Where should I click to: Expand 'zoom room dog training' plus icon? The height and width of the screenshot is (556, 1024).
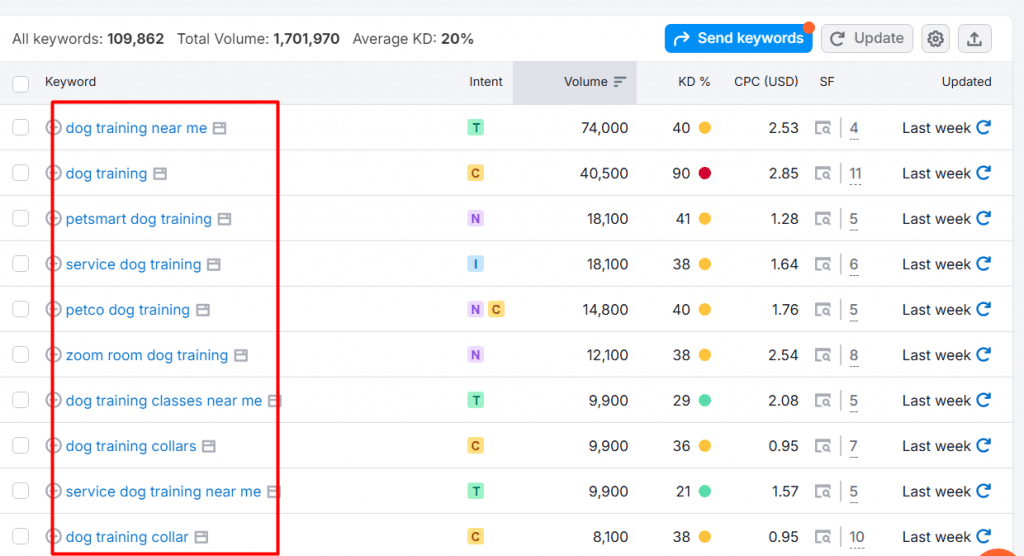[54, 355]
